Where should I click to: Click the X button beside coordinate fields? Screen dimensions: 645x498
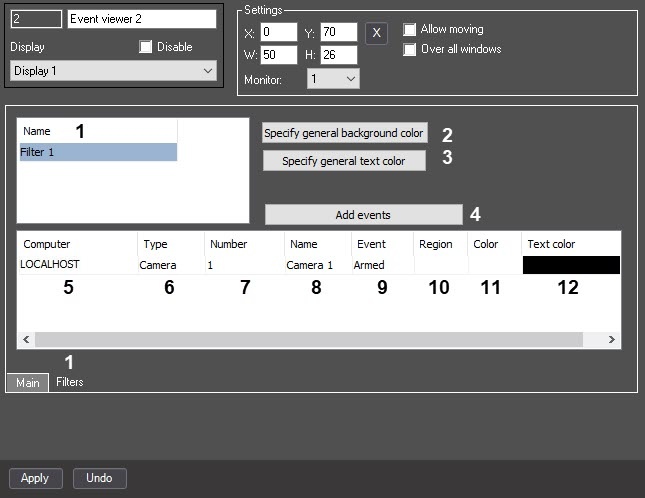(376, 33)
